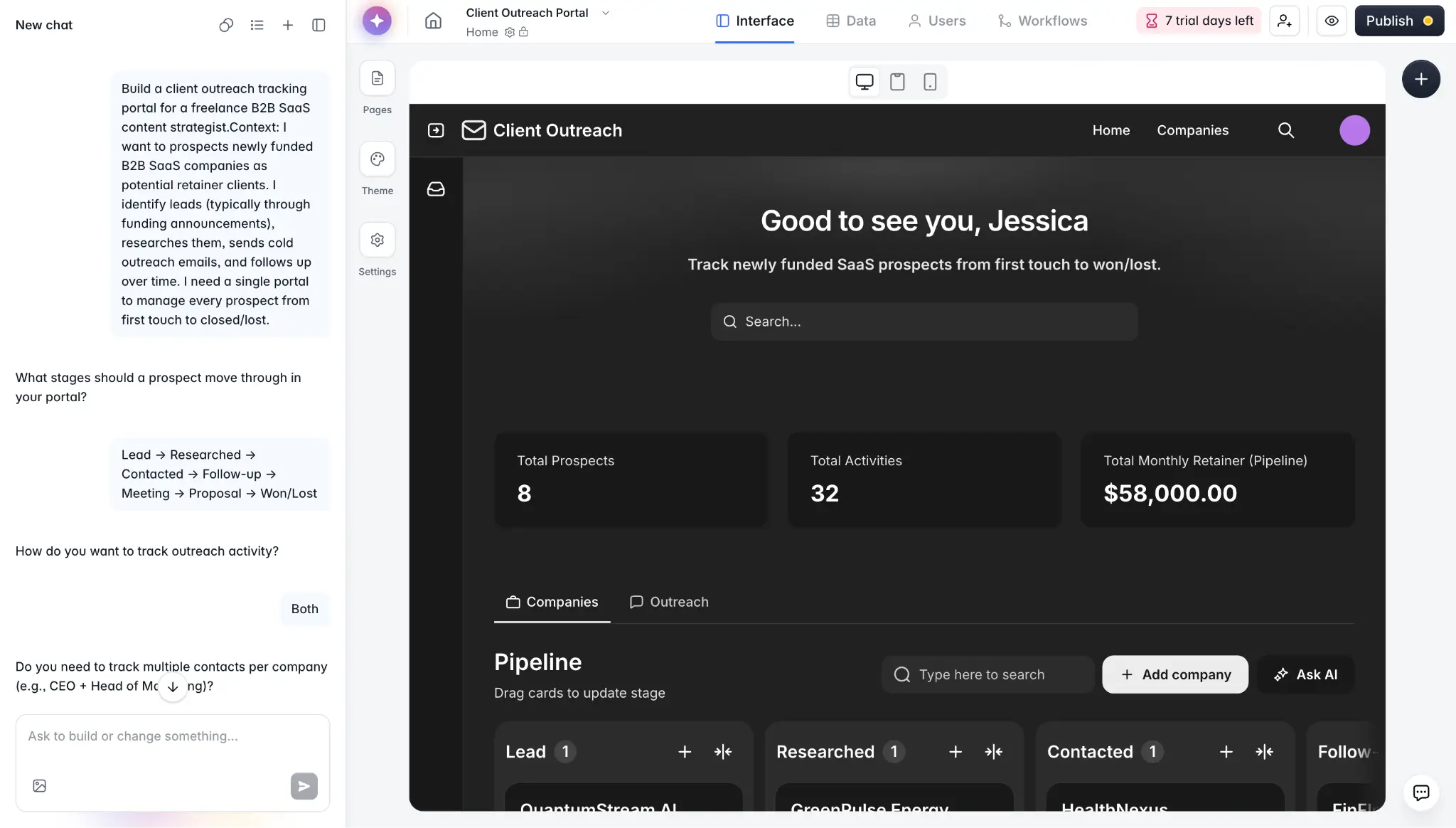Switch to the Data tab
The width and height of the screenshot is (1456, 828).
tap(851, 21)
